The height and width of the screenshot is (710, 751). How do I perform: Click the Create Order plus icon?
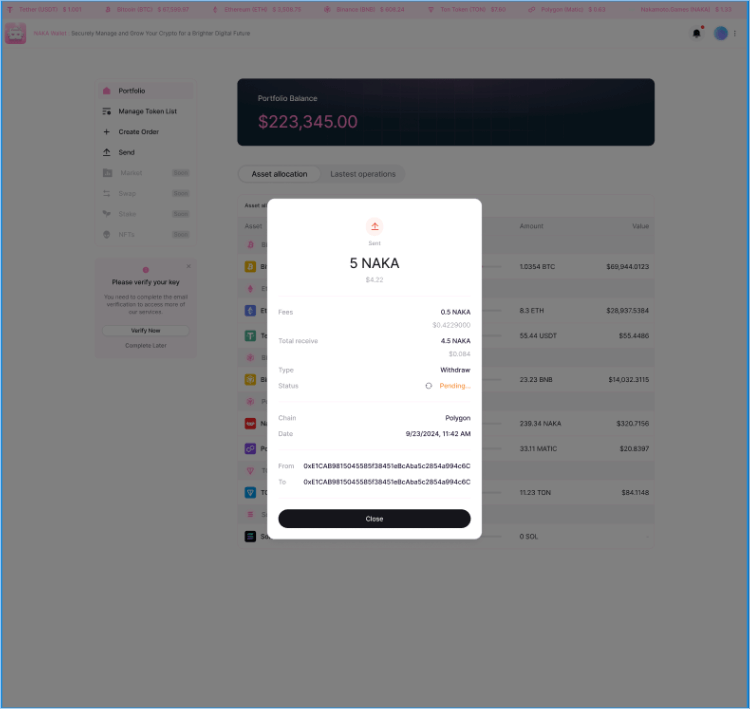(107, 132)
